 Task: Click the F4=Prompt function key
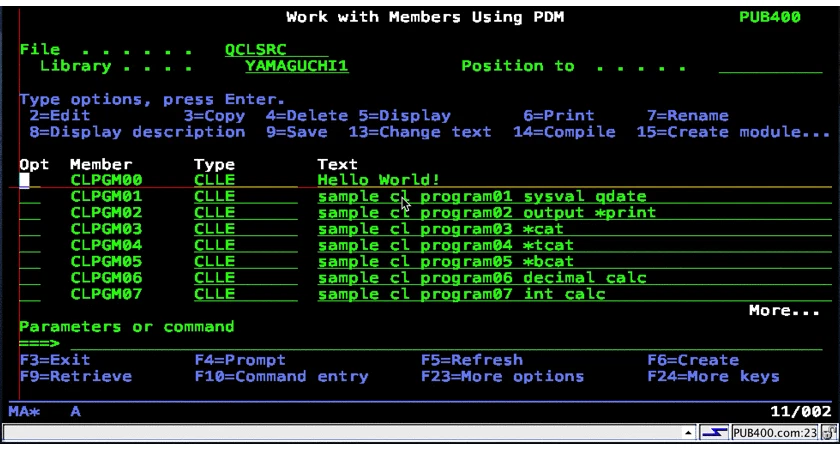click(x=240, y=360)
